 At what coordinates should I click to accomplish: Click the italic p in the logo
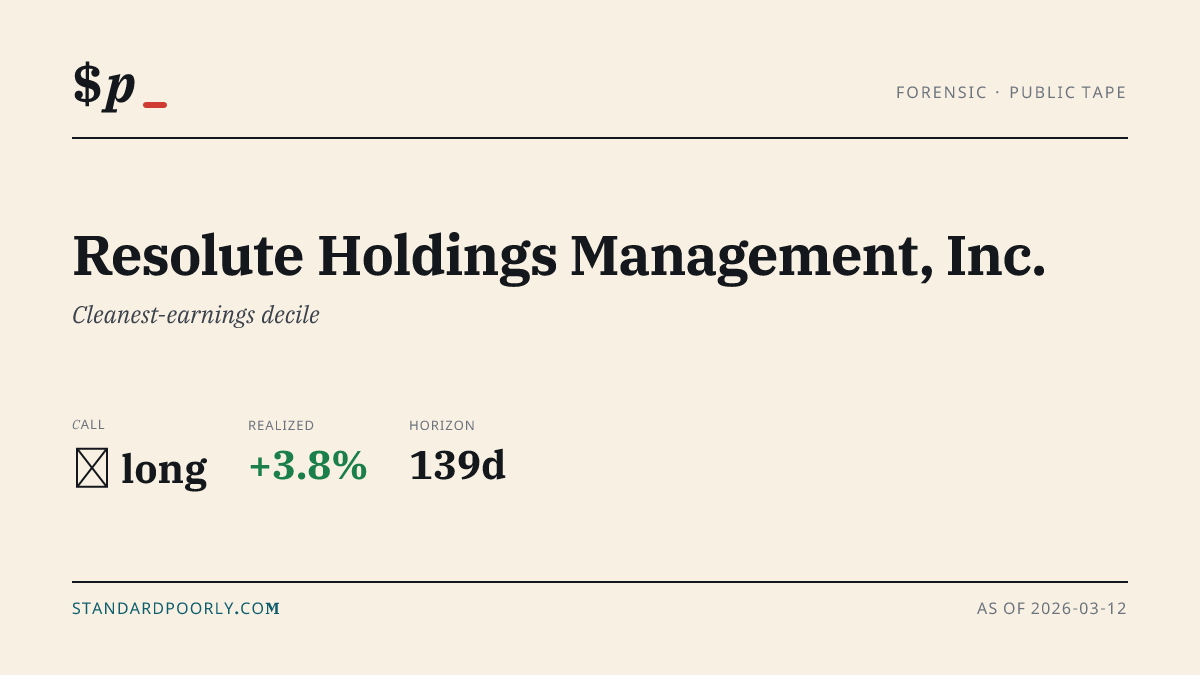point(120,89)
